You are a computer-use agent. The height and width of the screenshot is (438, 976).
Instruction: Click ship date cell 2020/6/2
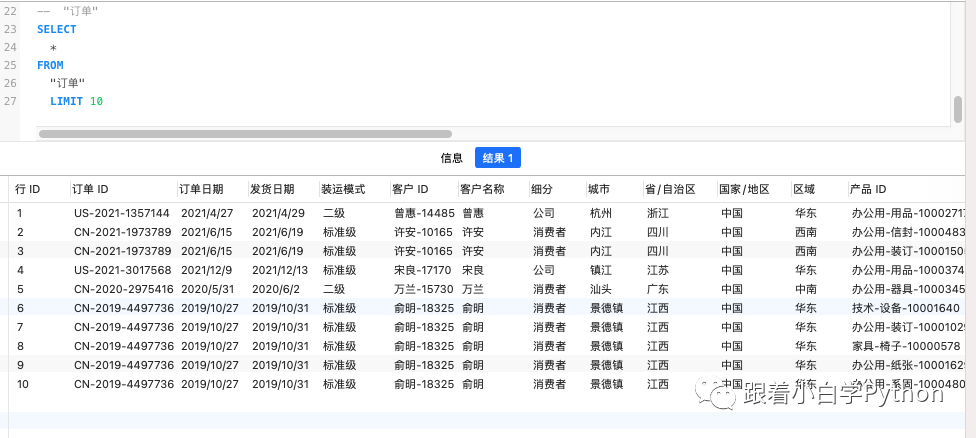coord(276,289)
